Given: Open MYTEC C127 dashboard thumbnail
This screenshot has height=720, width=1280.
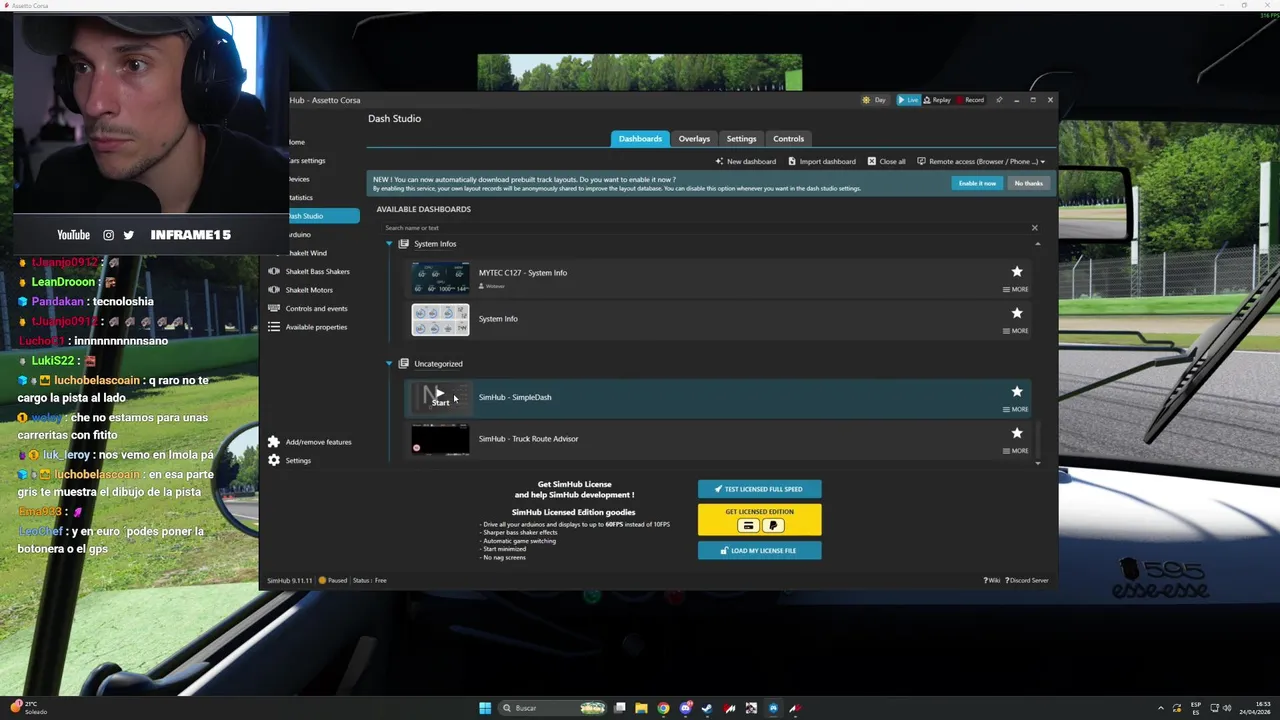Looking at the screenshot, I should click(440, 278).
